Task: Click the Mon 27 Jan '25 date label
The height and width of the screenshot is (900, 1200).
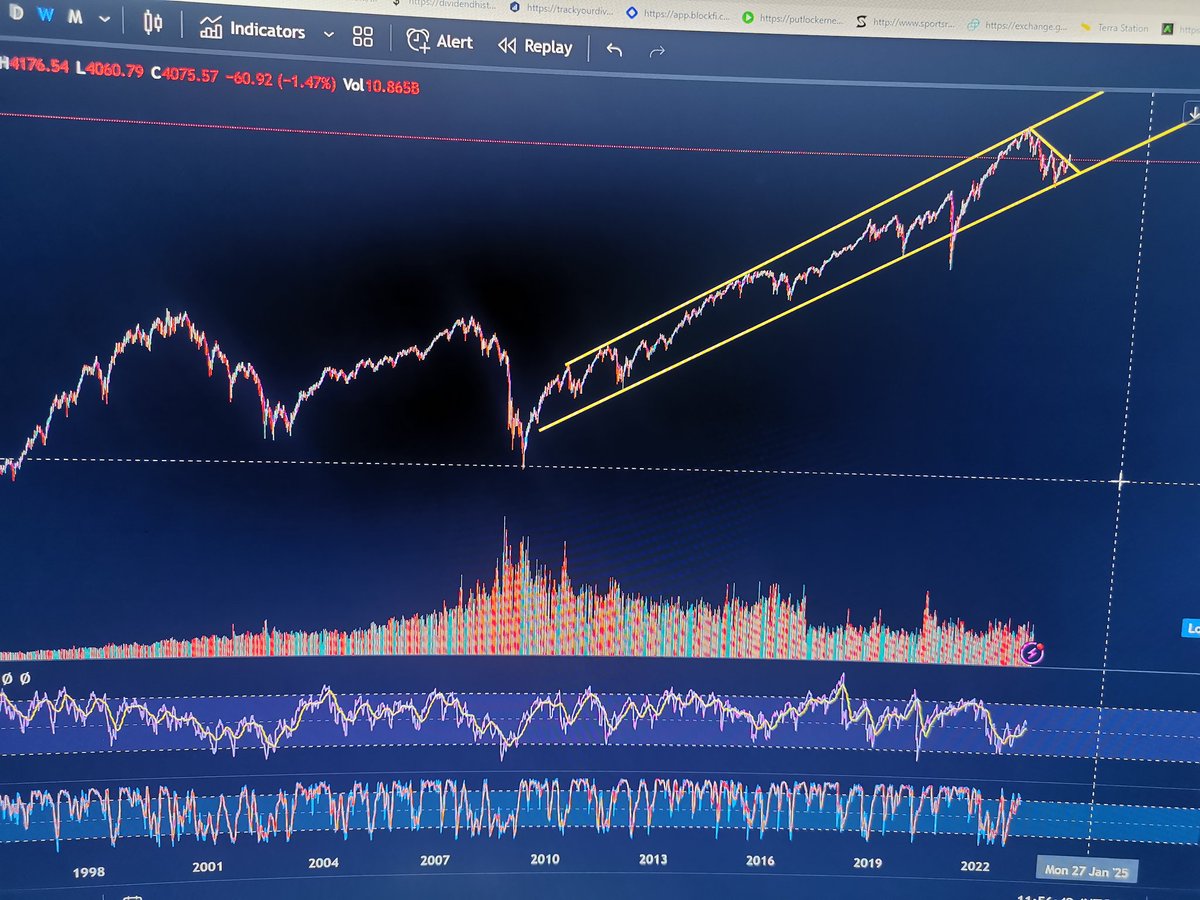Action: pyautogui.click(x=1086, y=871)
